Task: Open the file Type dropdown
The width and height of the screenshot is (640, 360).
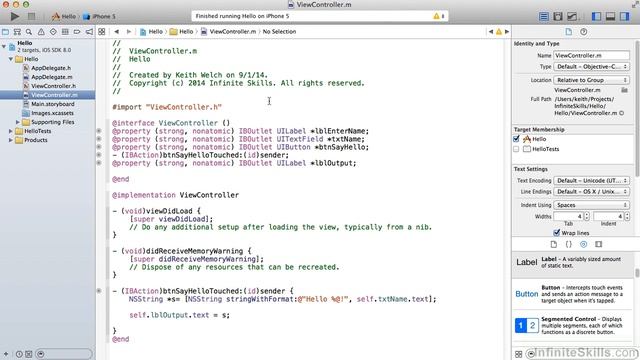Action: point(591,67)
